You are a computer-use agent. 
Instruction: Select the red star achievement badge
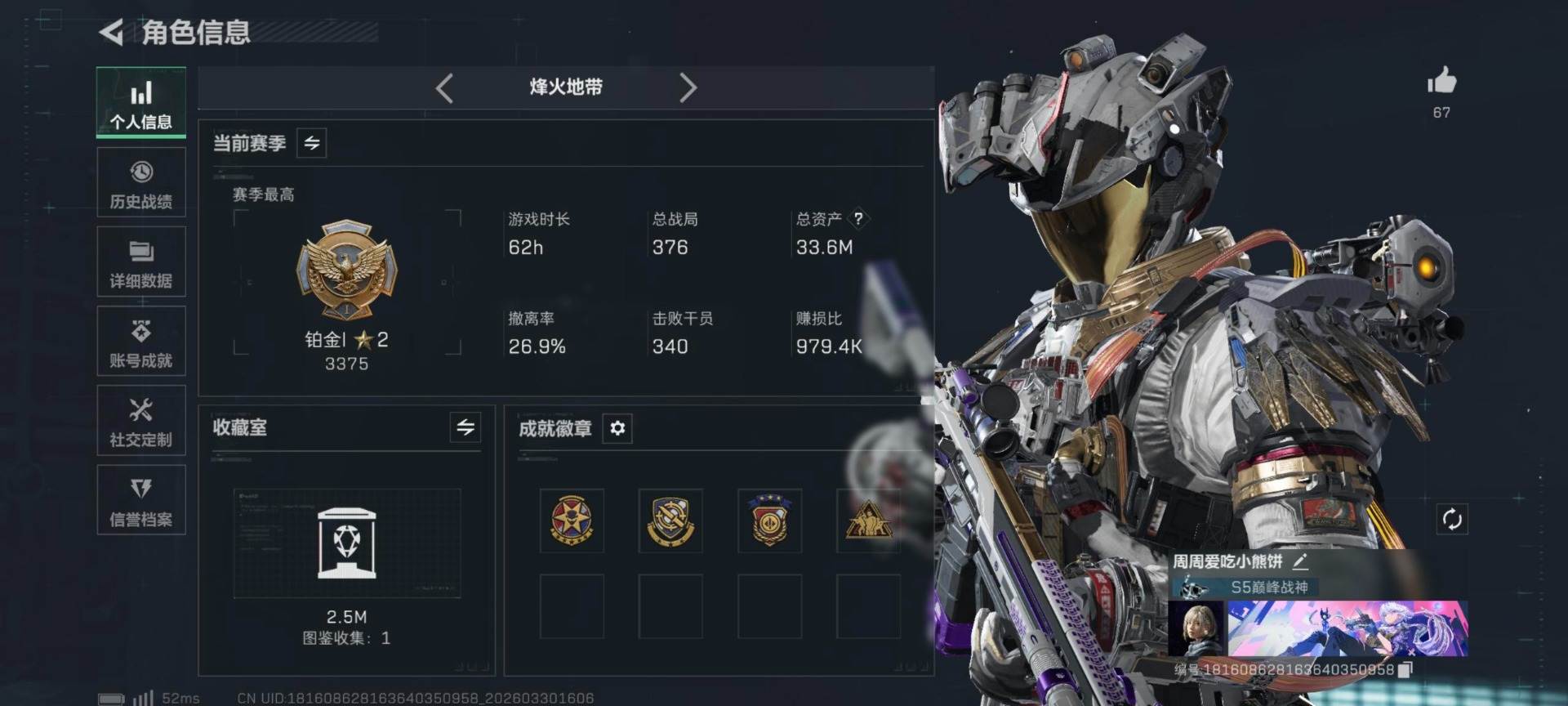(x=572, y=521)
